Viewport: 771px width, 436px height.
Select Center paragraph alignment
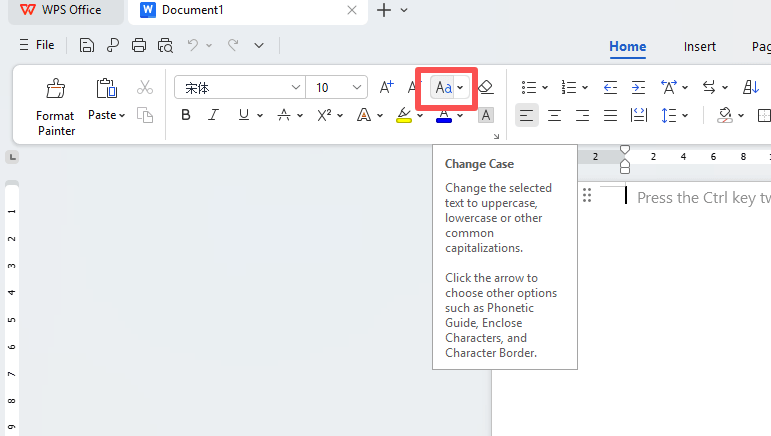(554, 116)
